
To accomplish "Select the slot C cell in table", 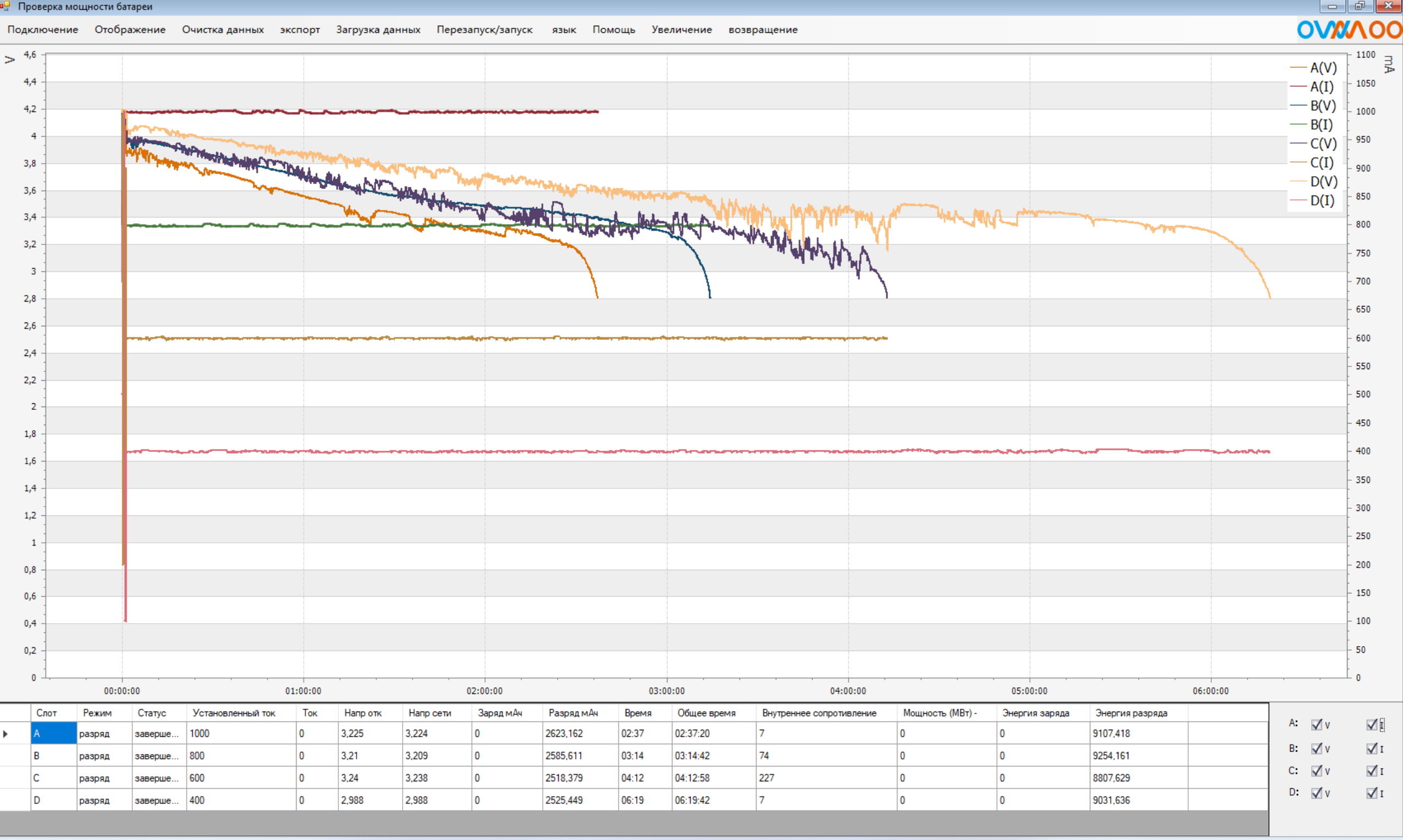I will (53, 778).
